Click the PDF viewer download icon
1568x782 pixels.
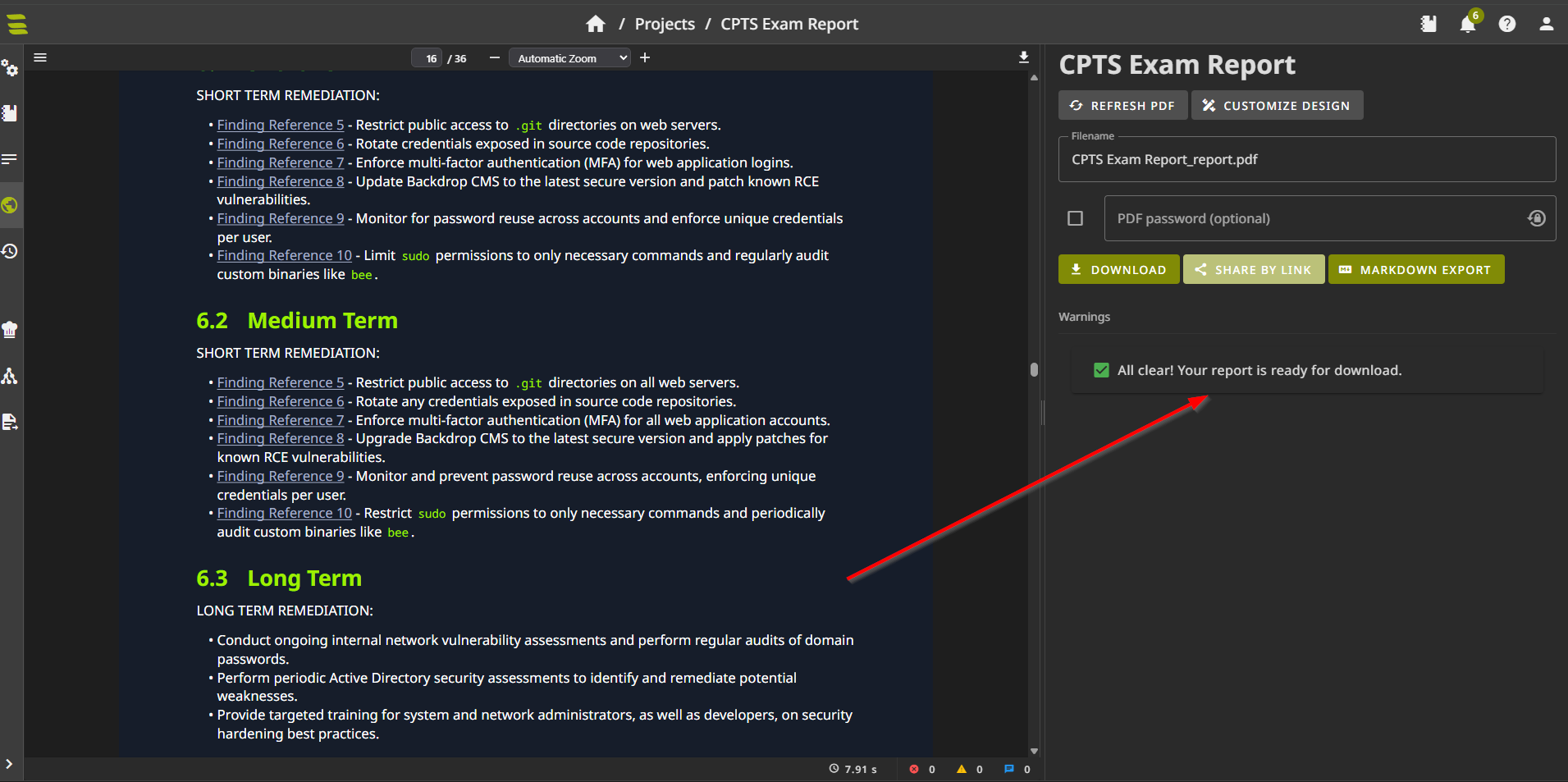point(1023,57)
